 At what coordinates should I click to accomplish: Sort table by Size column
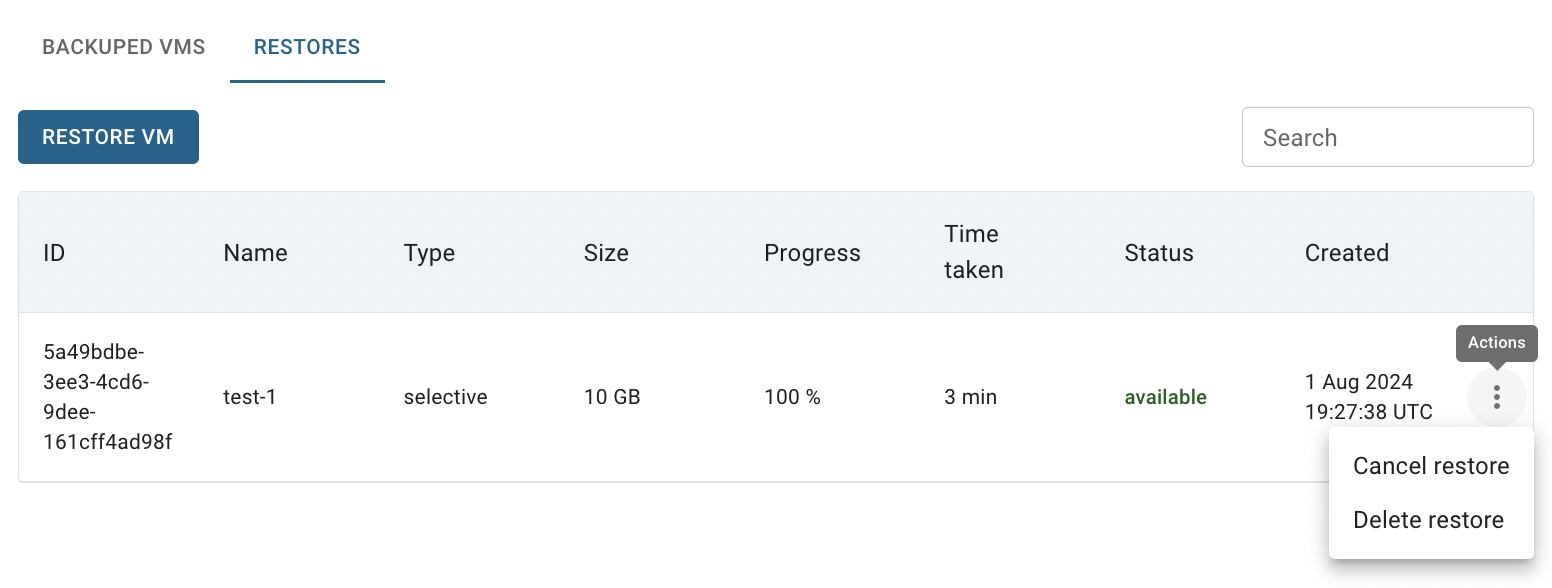point(606,253)
